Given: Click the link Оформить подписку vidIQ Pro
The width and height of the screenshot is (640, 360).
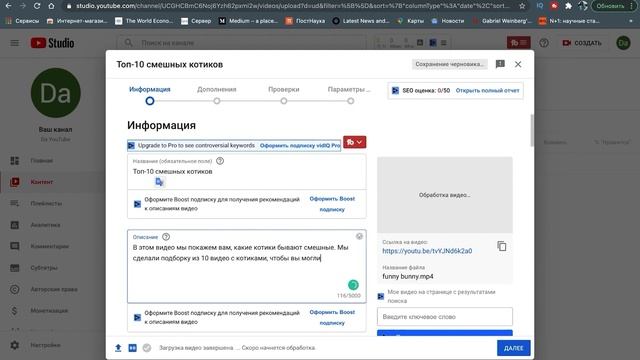Looking at the screenshot, I should (300, 146).
